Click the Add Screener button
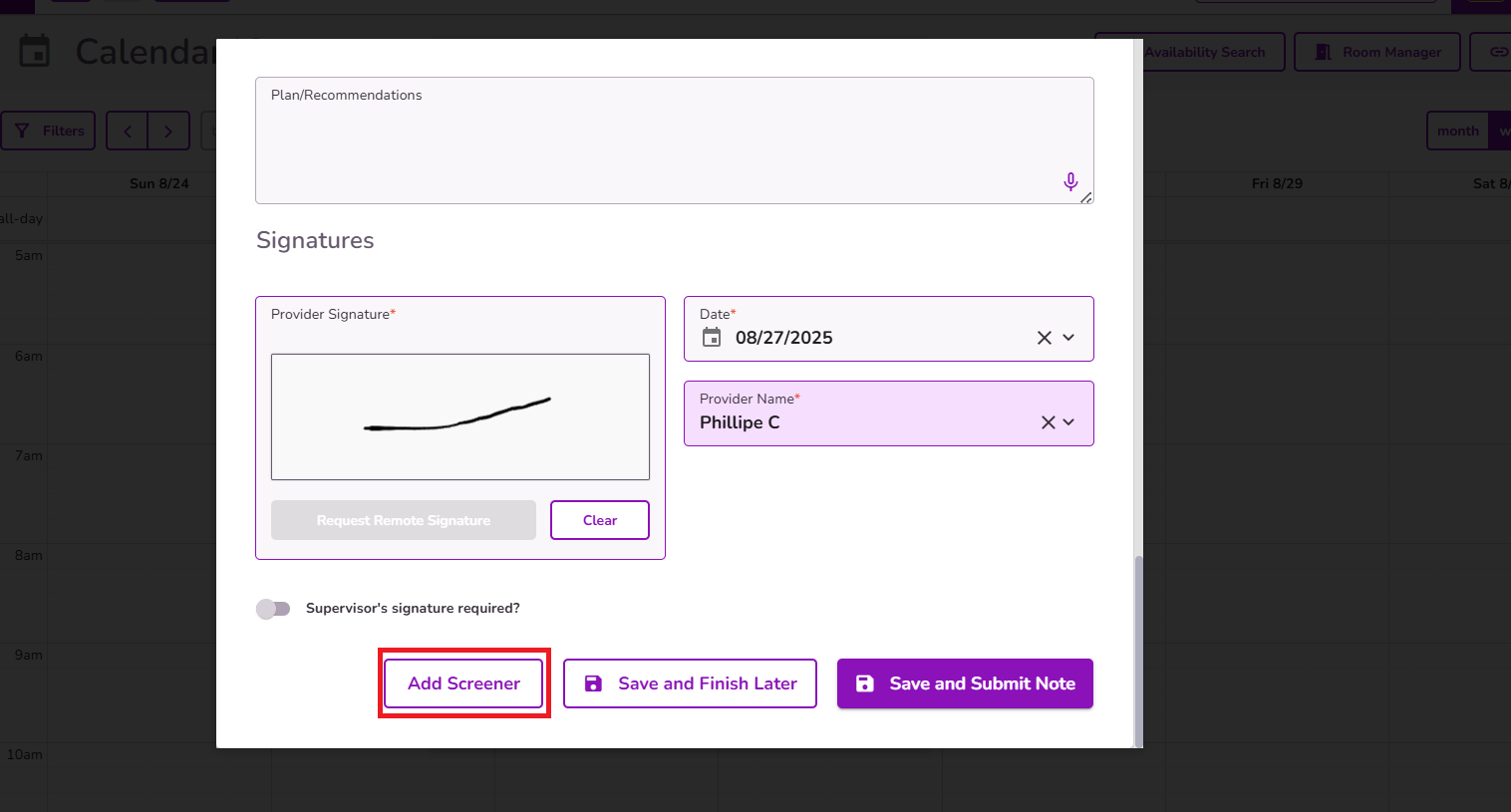Viewport: 1511px width, 812px height. (x=463, y=683)
